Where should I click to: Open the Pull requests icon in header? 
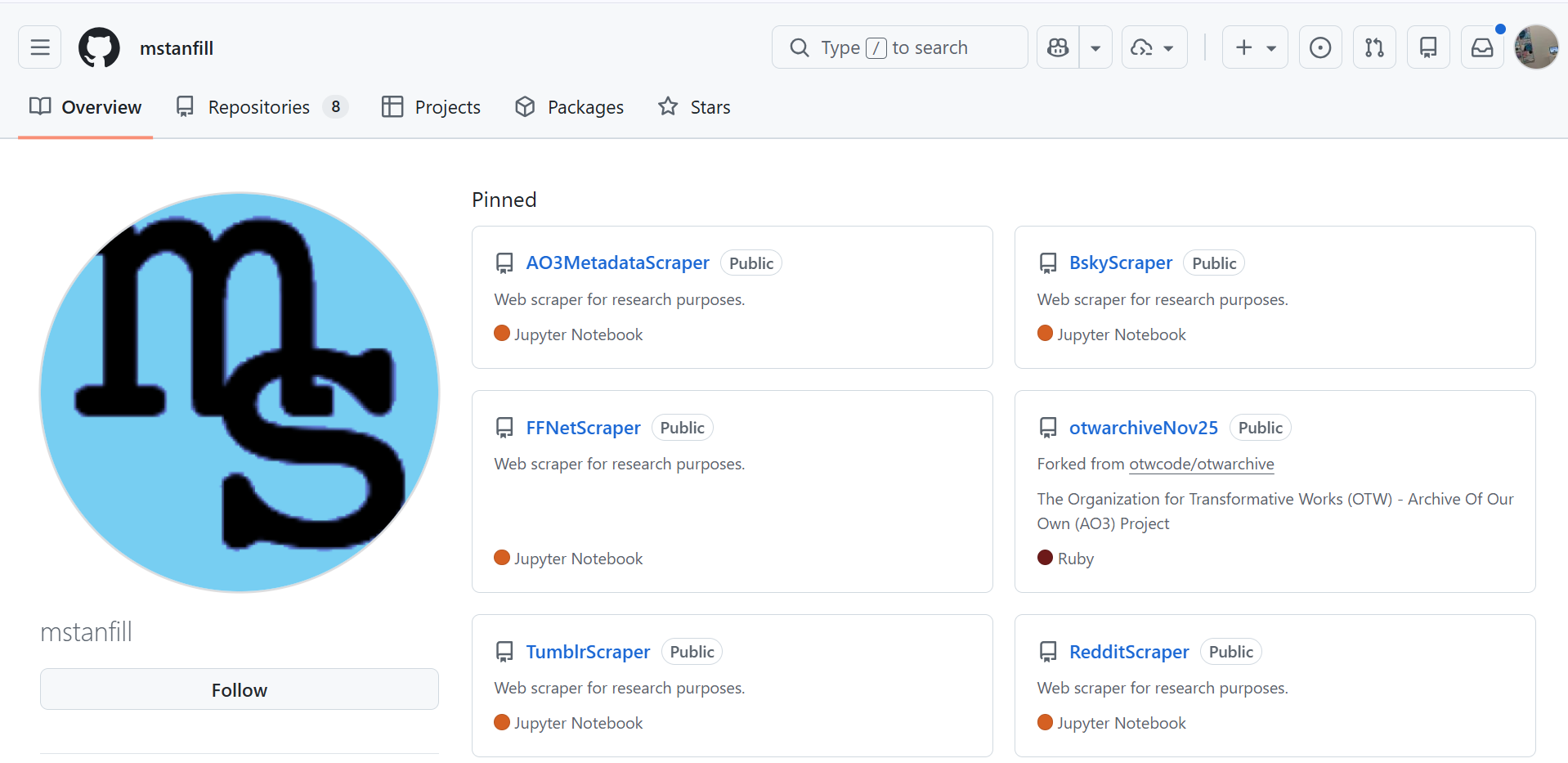pos(1374,47)
